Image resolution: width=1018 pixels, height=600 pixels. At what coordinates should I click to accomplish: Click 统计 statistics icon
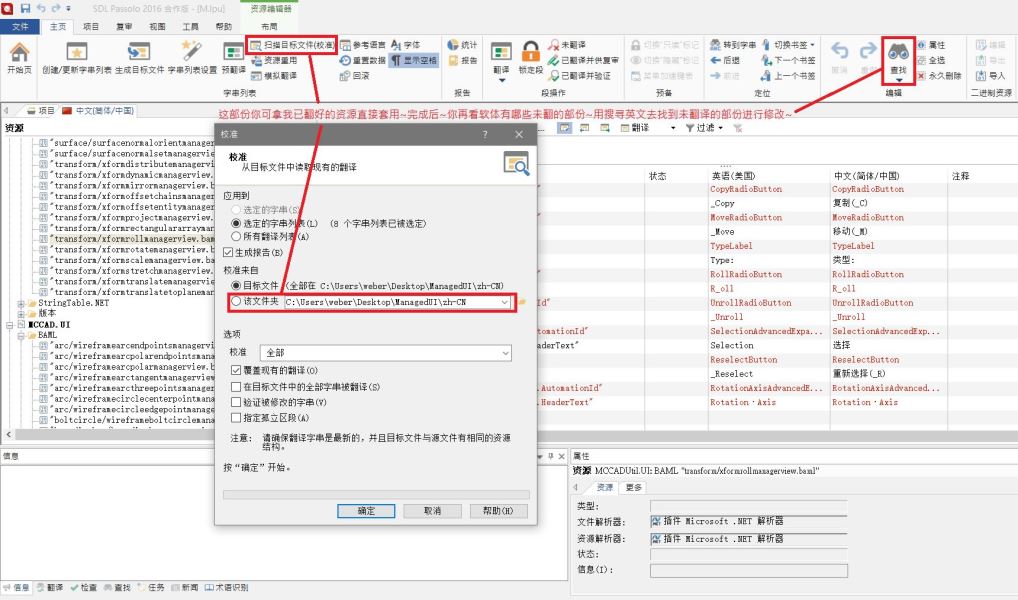[x=462, y=45]
